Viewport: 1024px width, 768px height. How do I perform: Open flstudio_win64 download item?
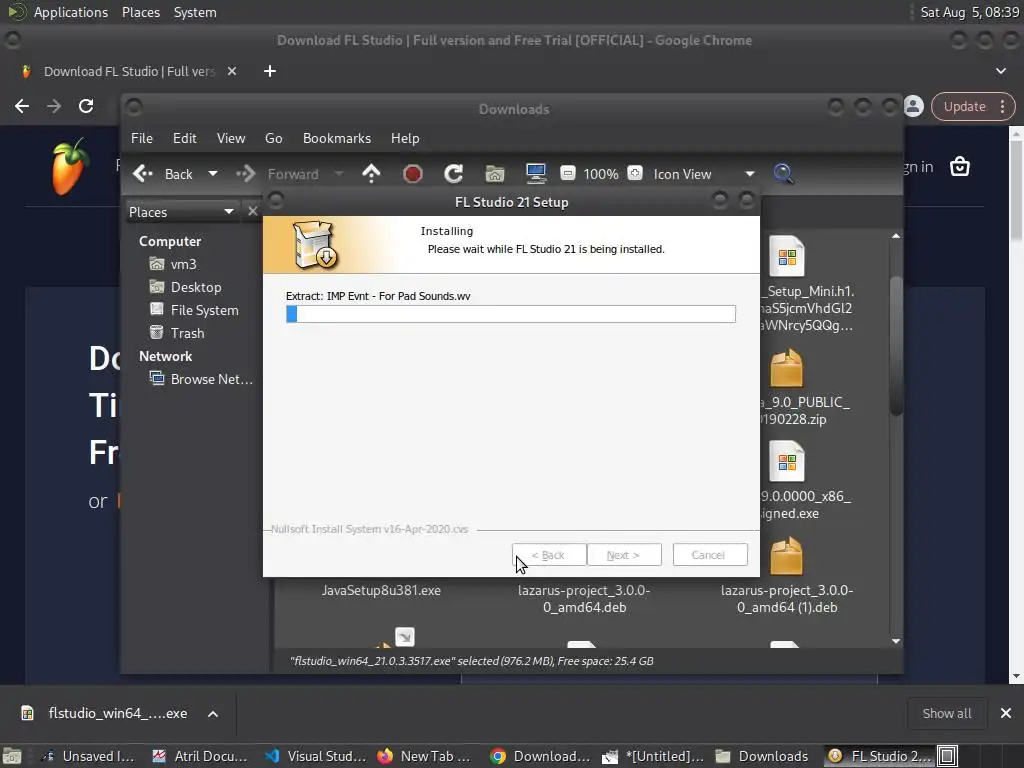104,714
